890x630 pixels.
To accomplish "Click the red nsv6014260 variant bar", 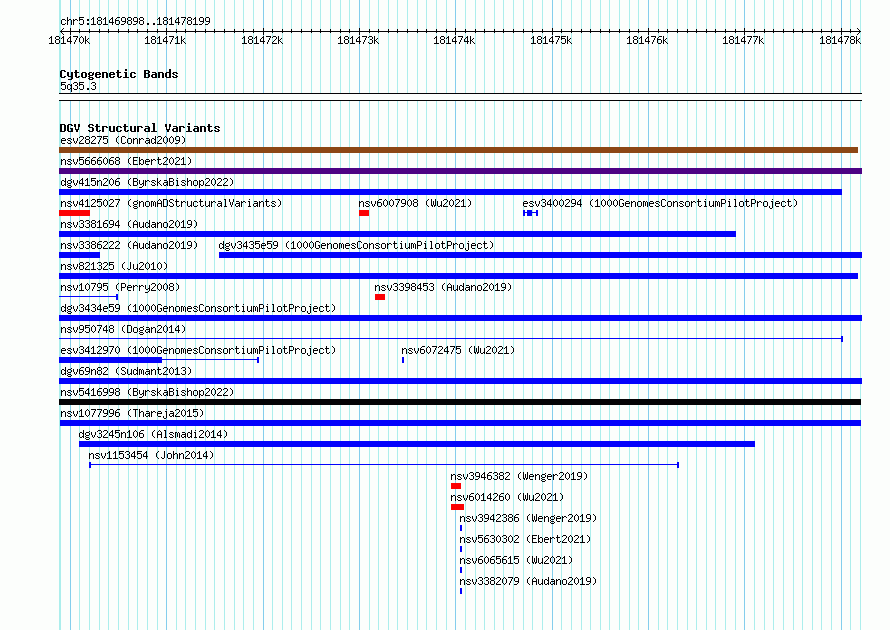I will click(x=457, y=507).
